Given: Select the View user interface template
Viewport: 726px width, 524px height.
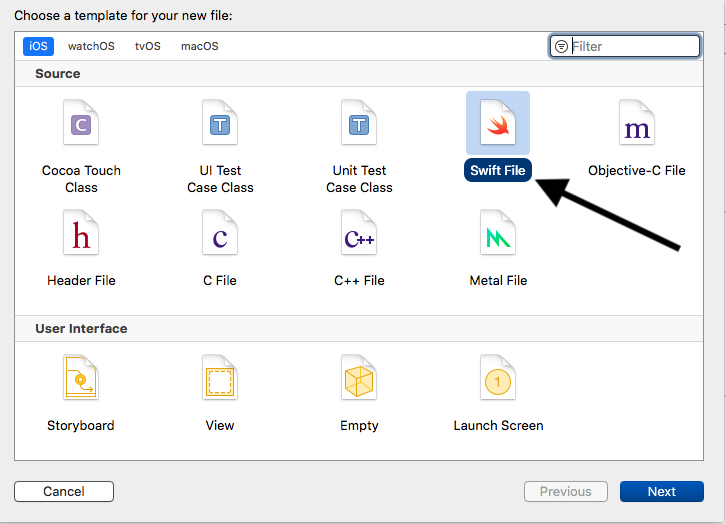Looking at the screenshot, I should [220, 377].
